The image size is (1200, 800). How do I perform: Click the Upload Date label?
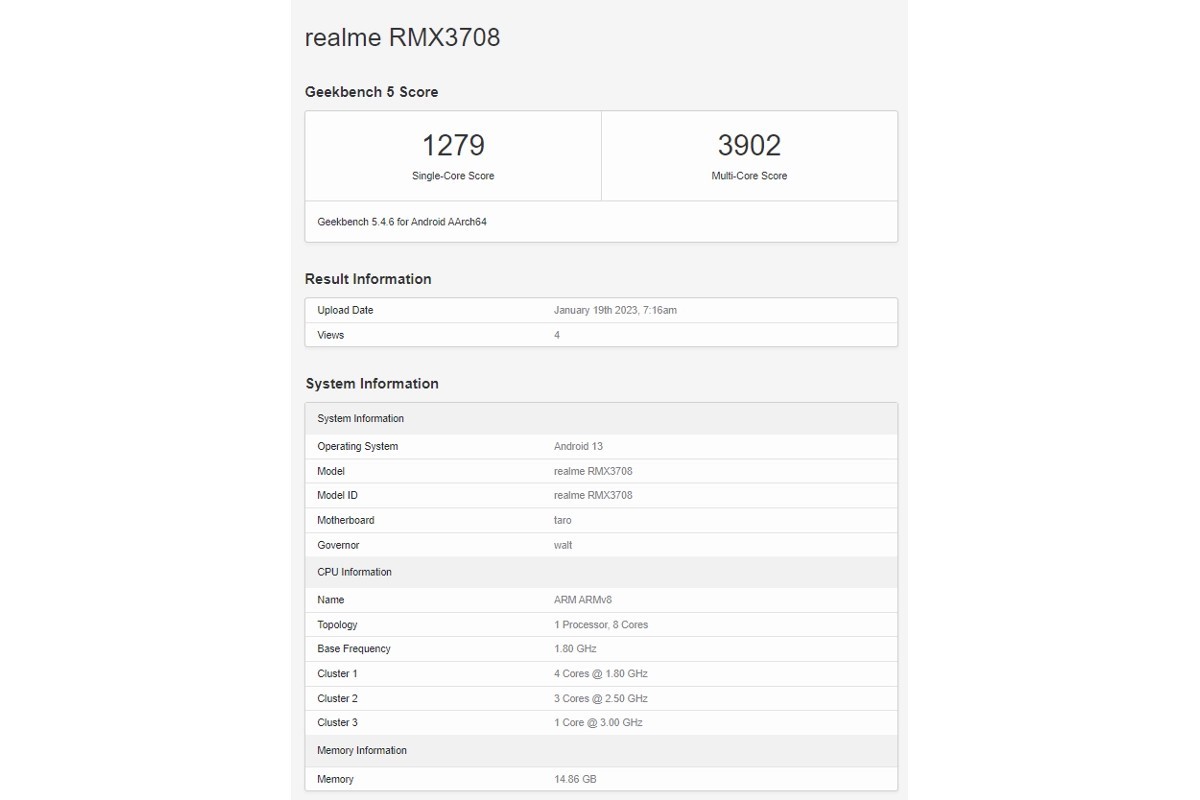[345, 310]
